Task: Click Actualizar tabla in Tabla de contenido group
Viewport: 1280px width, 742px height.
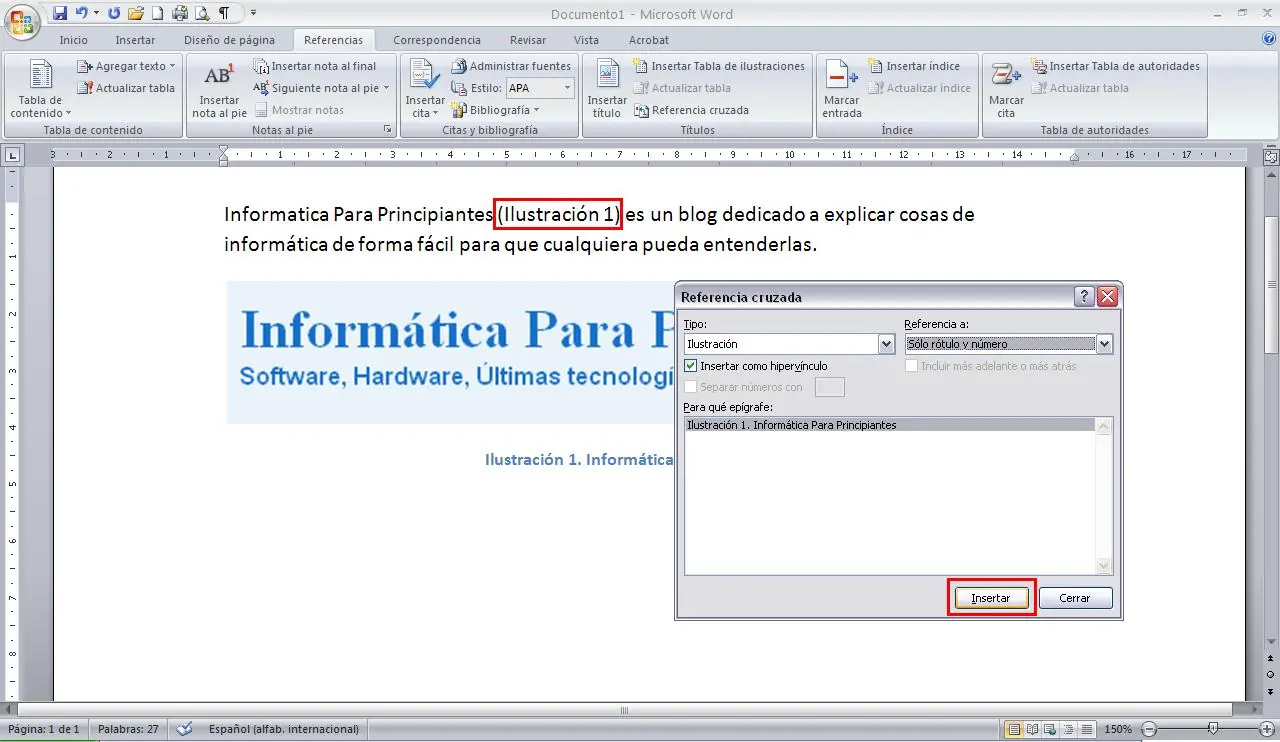Action: pos(126,88)
